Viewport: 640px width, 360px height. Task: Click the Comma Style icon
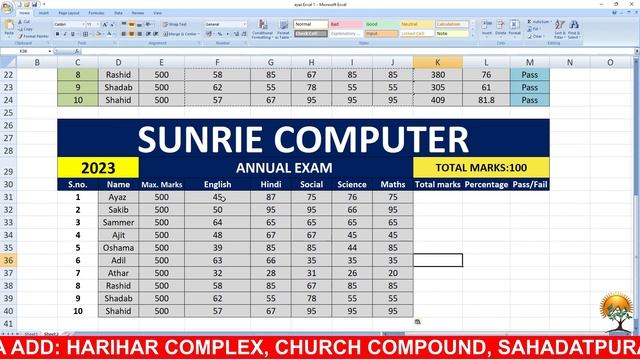[227, 34]
